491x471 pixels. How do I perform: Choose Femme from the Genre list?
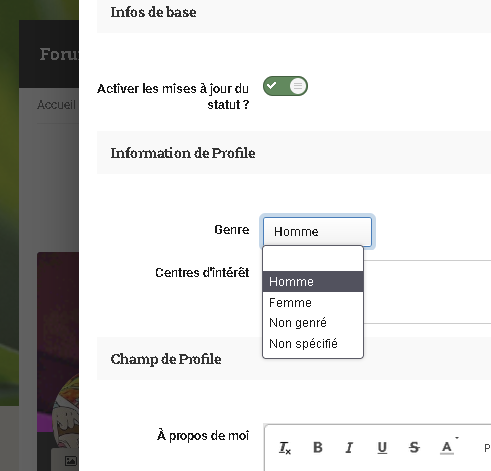click(313, 302)
